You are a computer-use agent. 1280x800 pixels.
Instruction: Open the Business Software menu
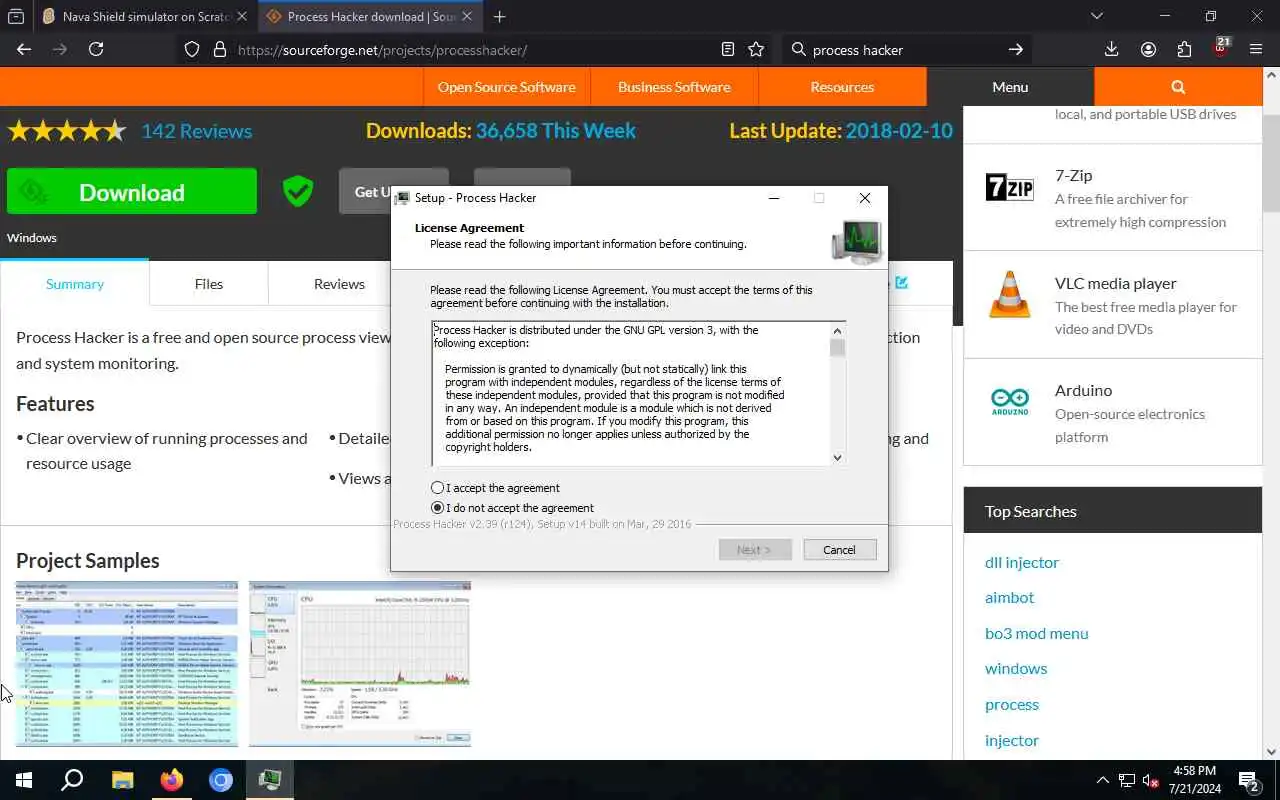pos(674,87)
